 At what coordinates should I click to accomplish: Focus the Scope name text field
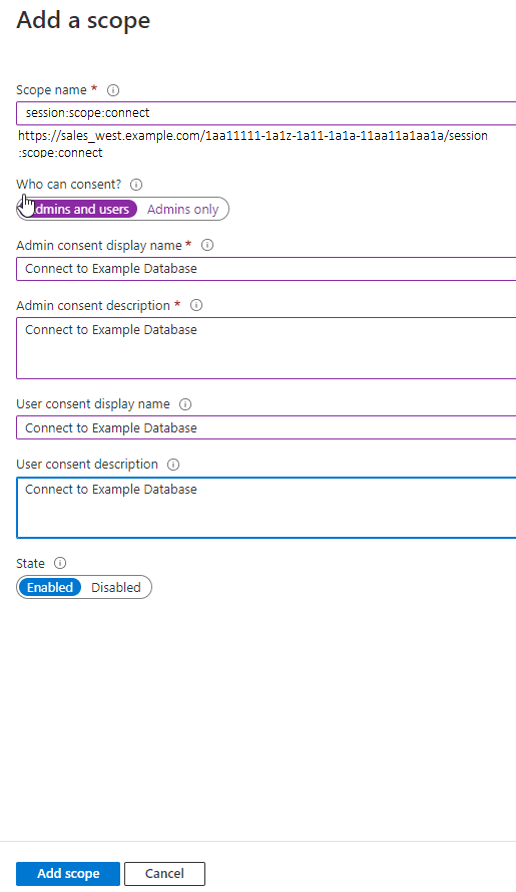(x=266, y=113)
